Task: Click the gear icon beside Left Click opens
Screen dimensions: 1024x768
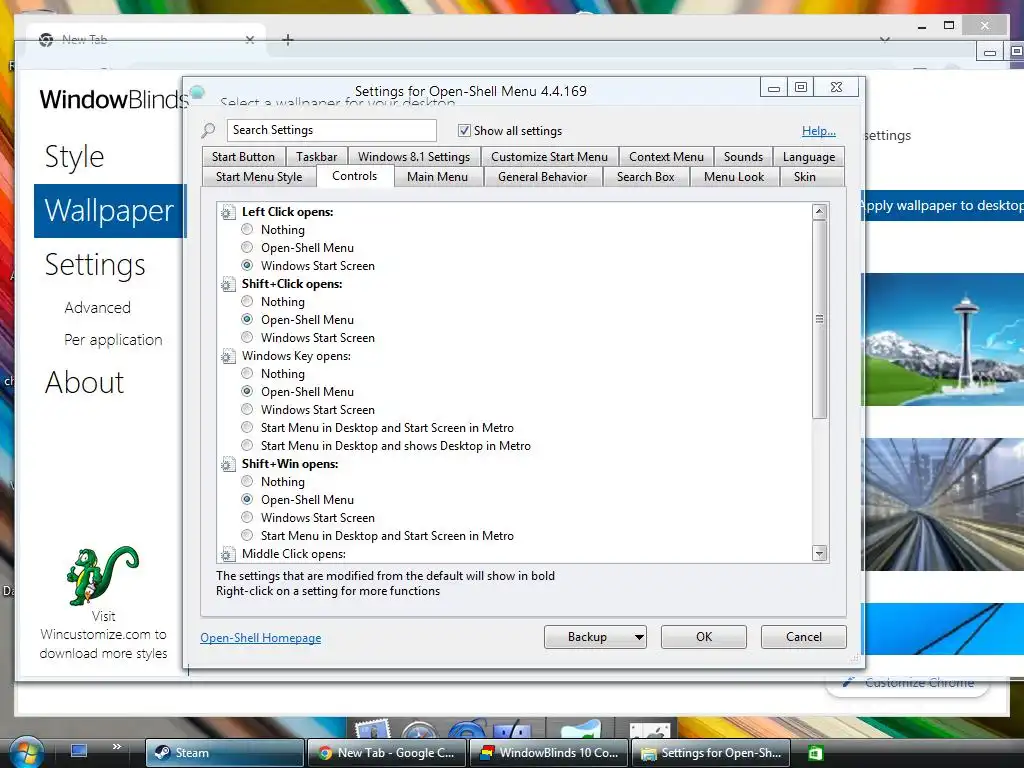Action: [228, 212]
